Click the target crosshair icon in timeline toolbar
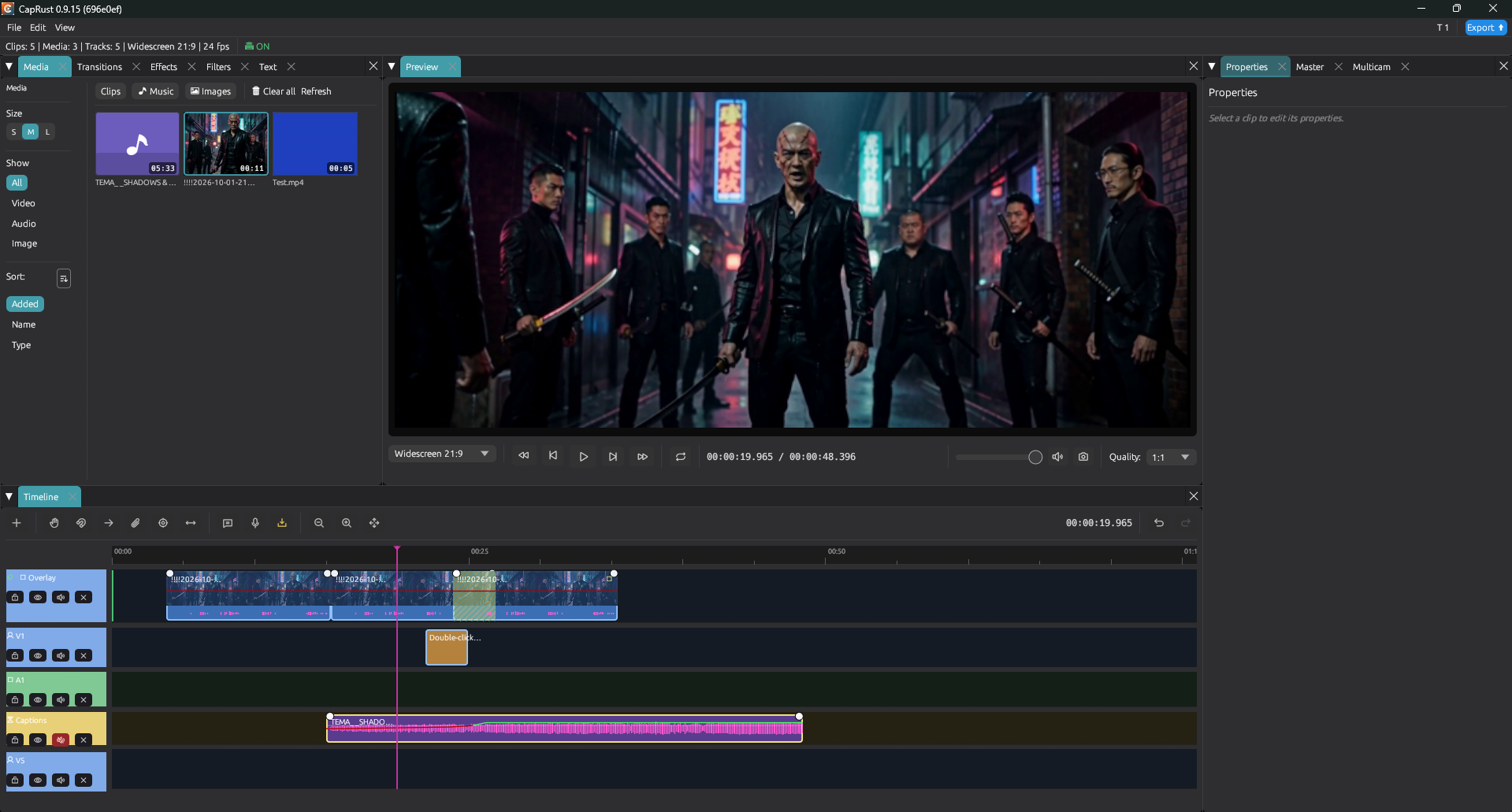Viewport: 1512px width, 812px height. [x=163, y=523]
